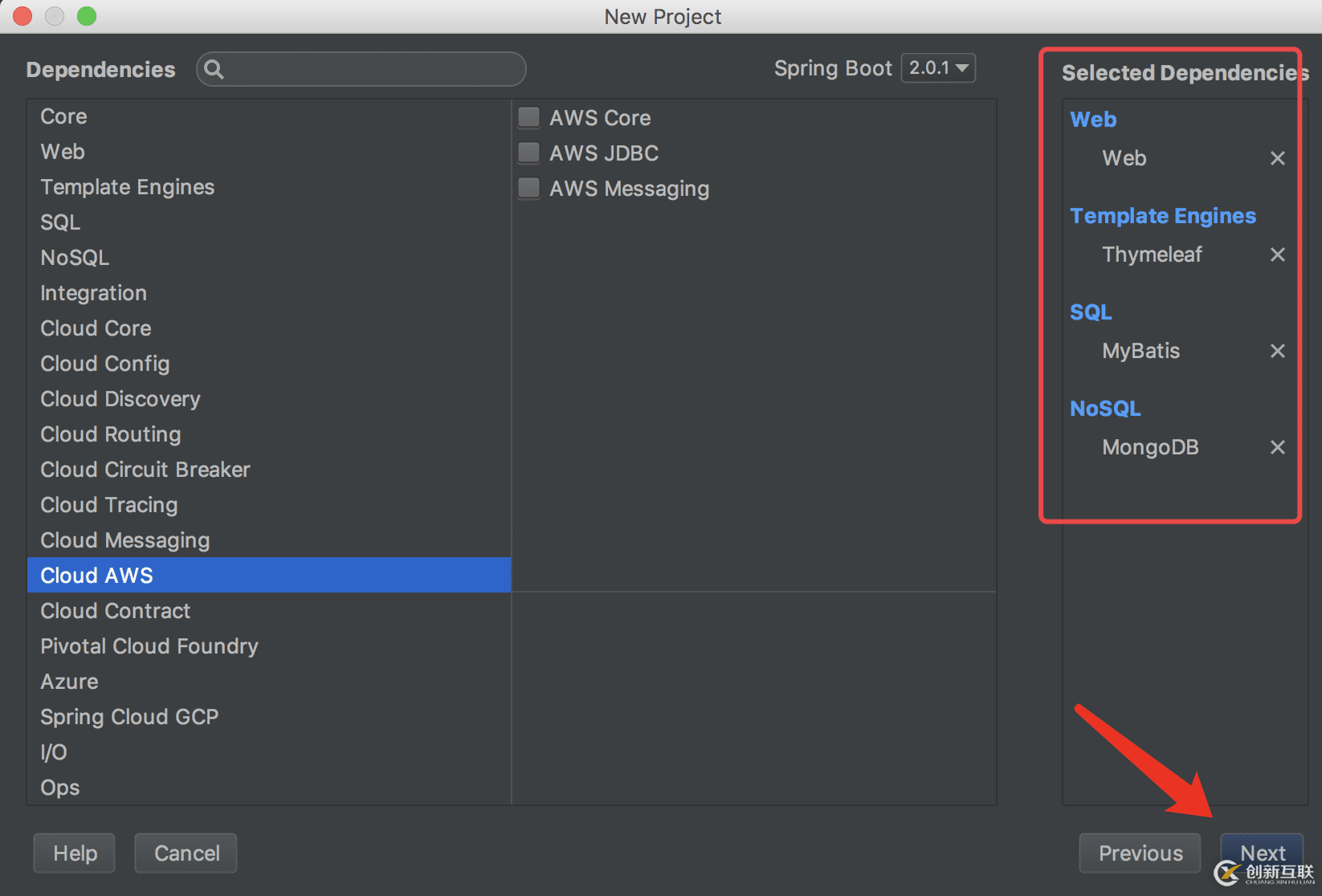Viewport: 1322px width, 896px height.
Task: Cancel the New Project dialog
Action: tap(186, 853)
